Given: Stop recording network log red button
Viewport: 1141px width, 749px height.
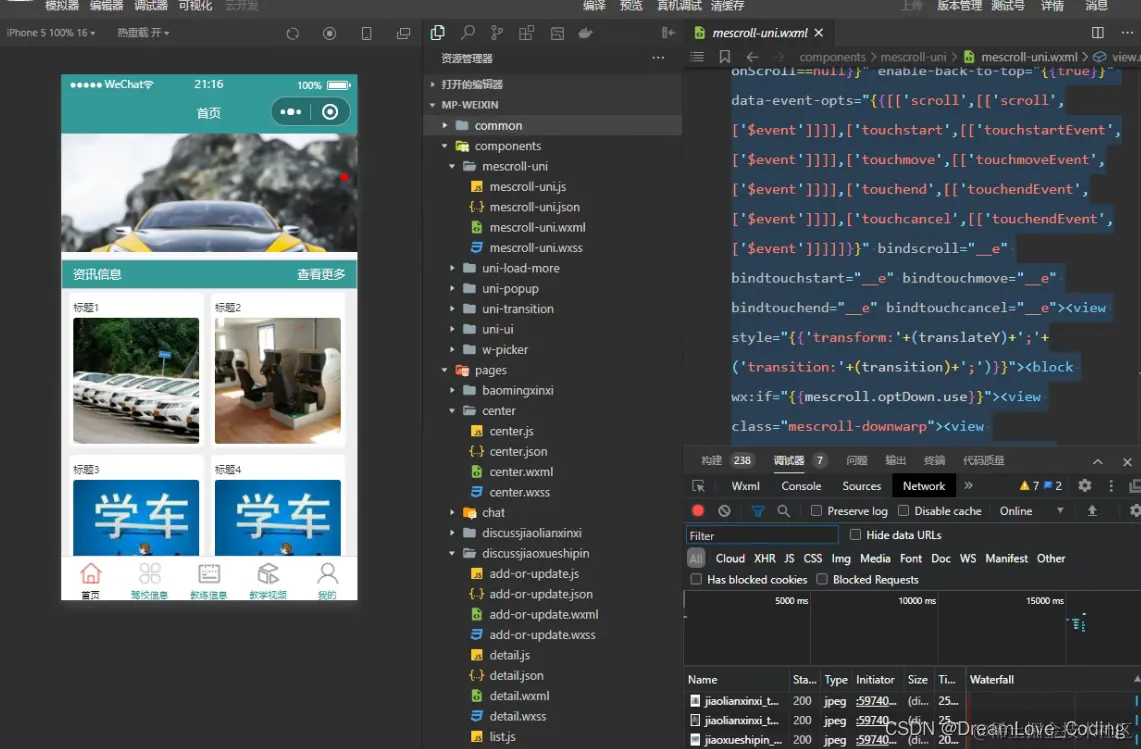Looking at the screenshot, I should [x=698, y=511].
